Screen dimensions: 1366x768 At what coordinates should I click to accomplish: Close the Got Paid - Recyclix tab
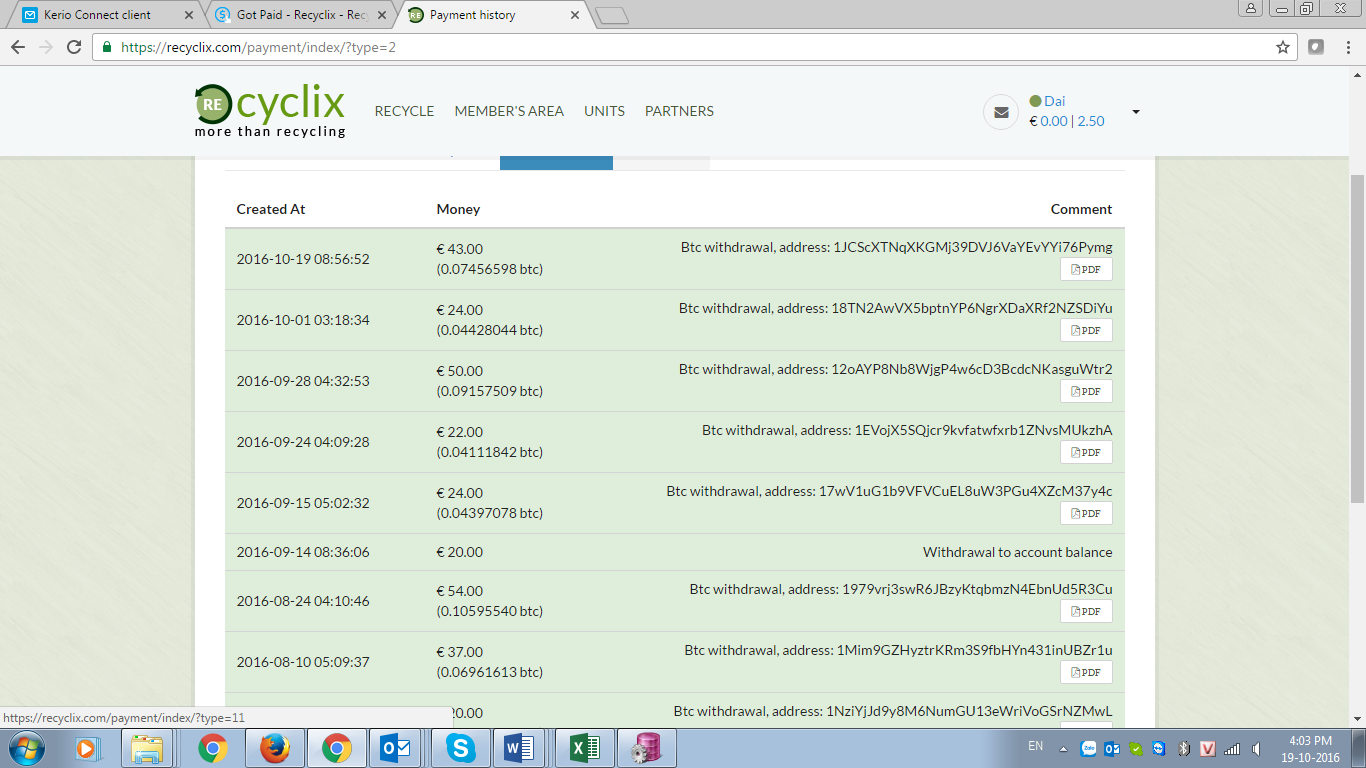click(382, 15)
